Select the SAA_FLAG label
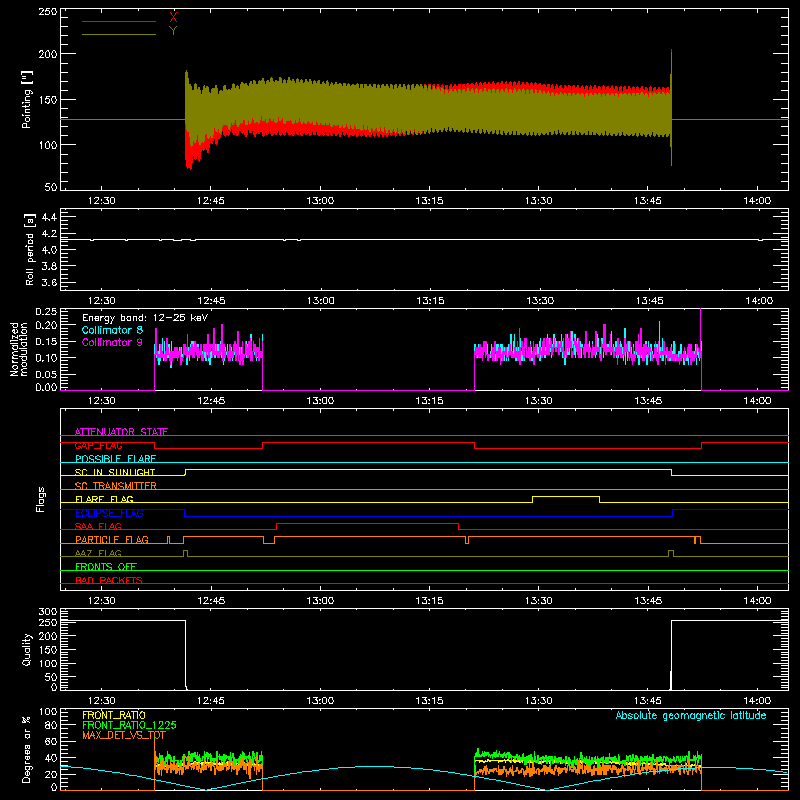The height and width of the screenshot is (800, 800). point(98,526)
